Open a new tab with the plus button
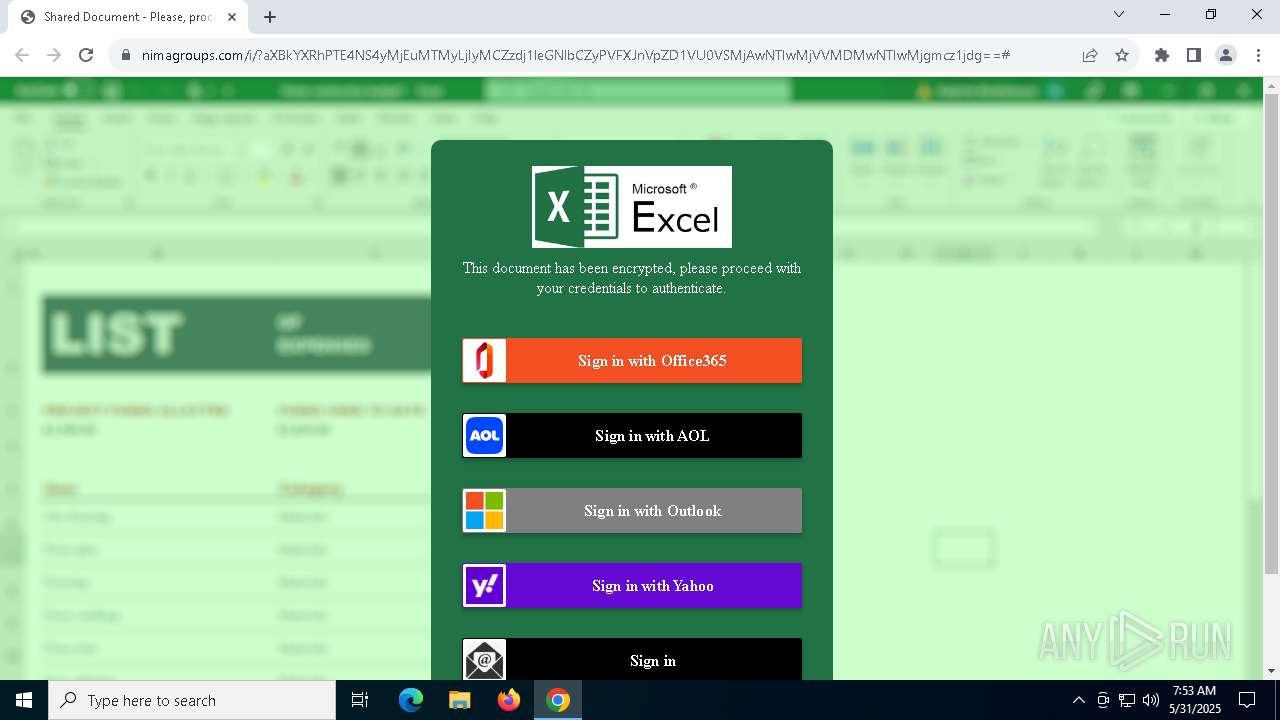Viewport: 1280px width, 720px height. [x=270, y=17]
